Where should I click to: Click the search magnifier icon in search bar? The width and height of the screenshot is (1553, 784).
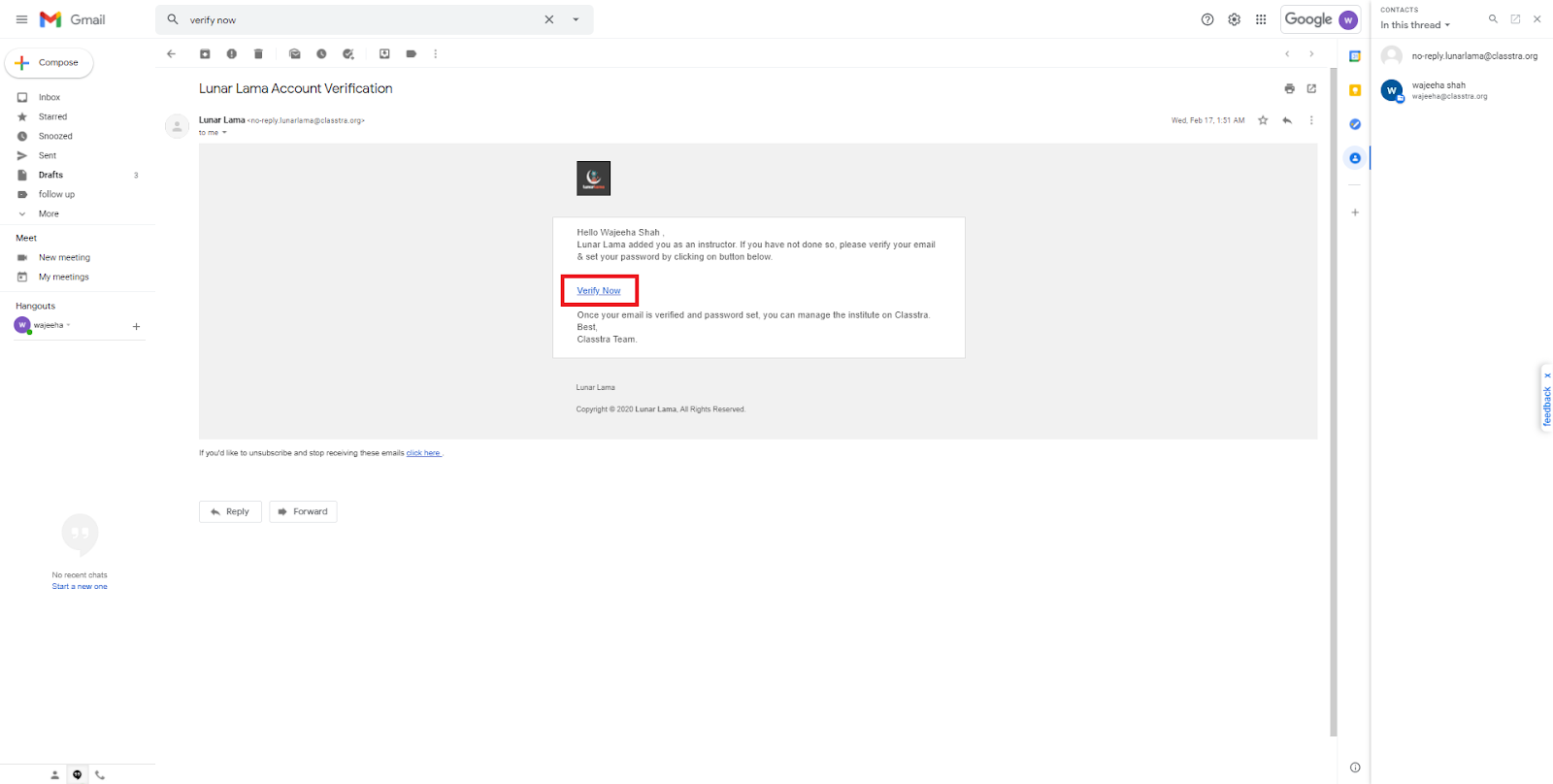173,19
